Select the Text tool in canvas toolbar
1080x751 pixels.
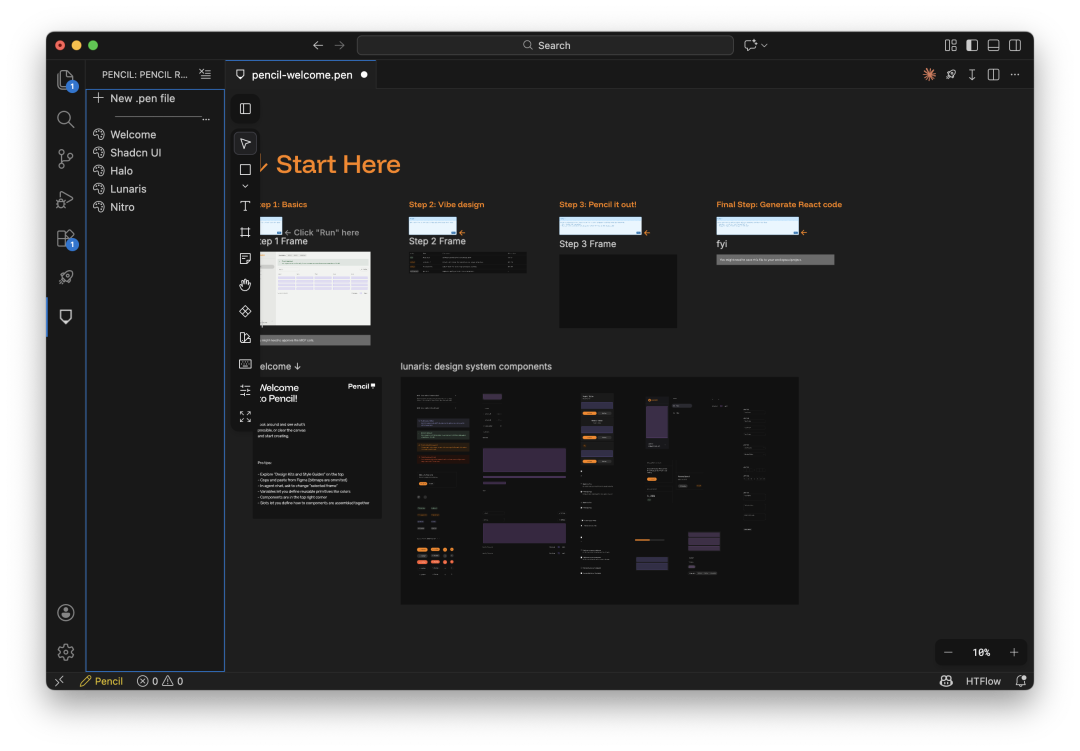pos(245,206)
